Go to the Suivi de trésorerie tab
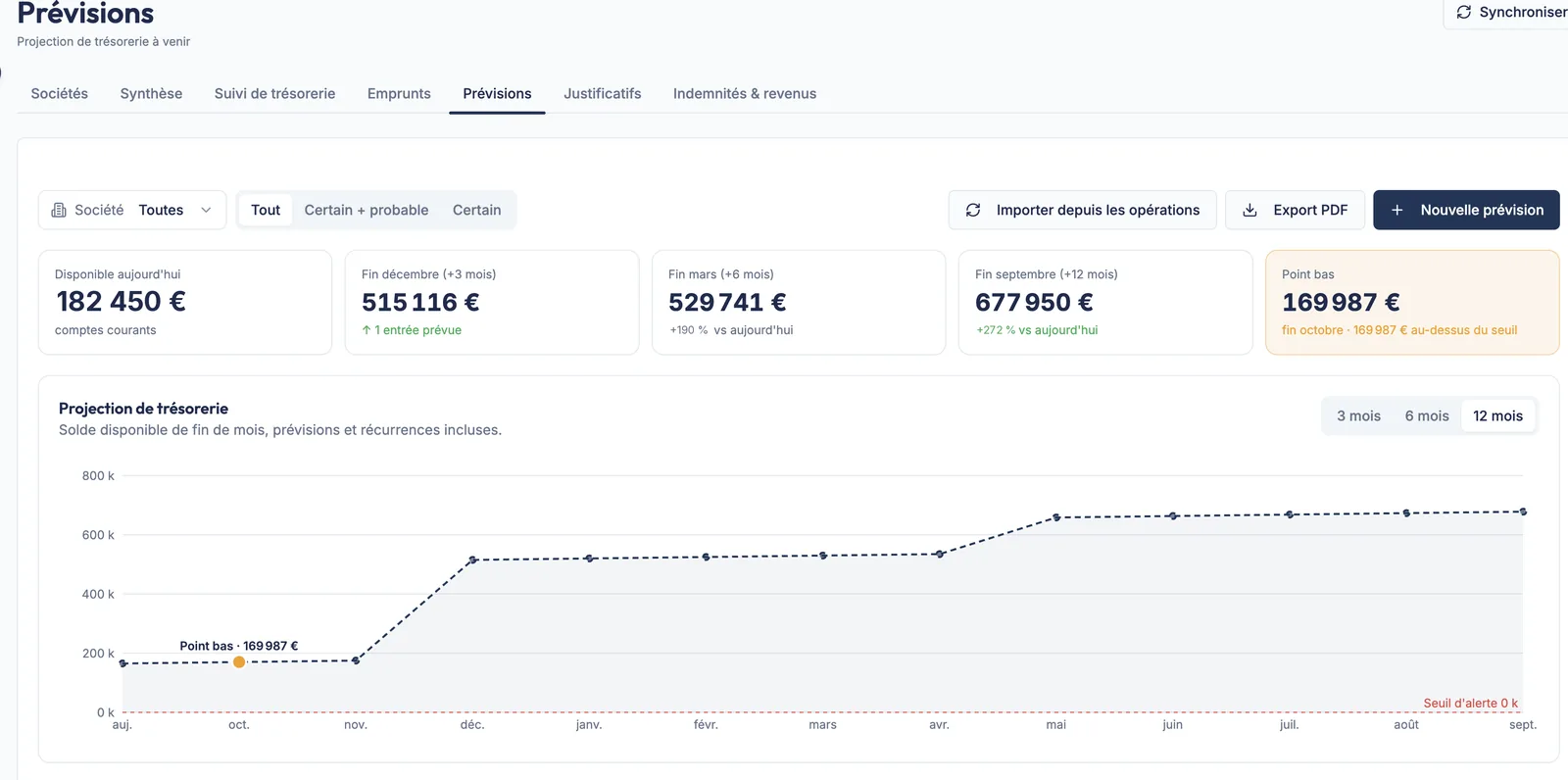 pyautogui.click(x=274, y=94)
